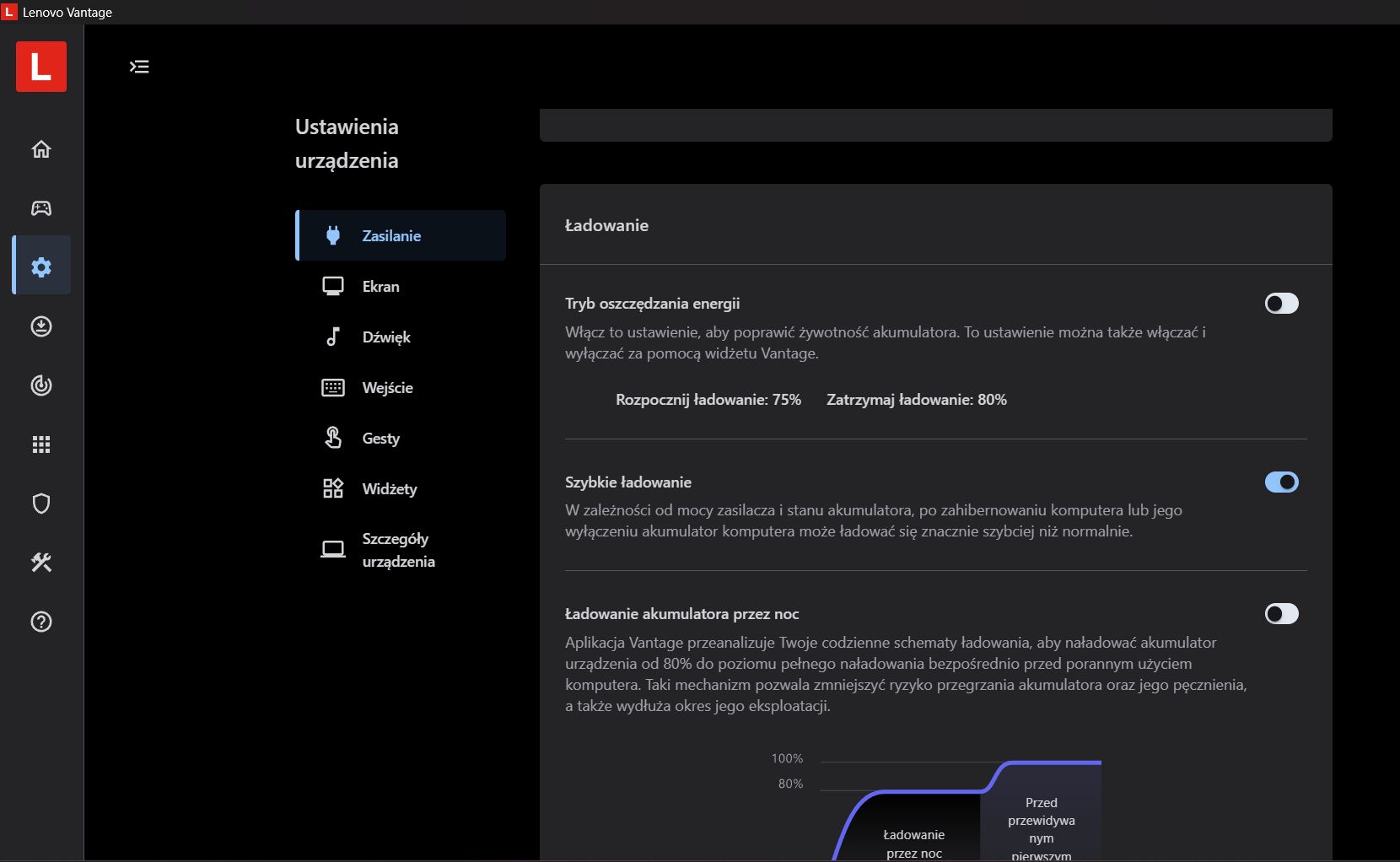Open the Gaming controller section
This screenshot has width=1400, height=862.
point(41,208)
